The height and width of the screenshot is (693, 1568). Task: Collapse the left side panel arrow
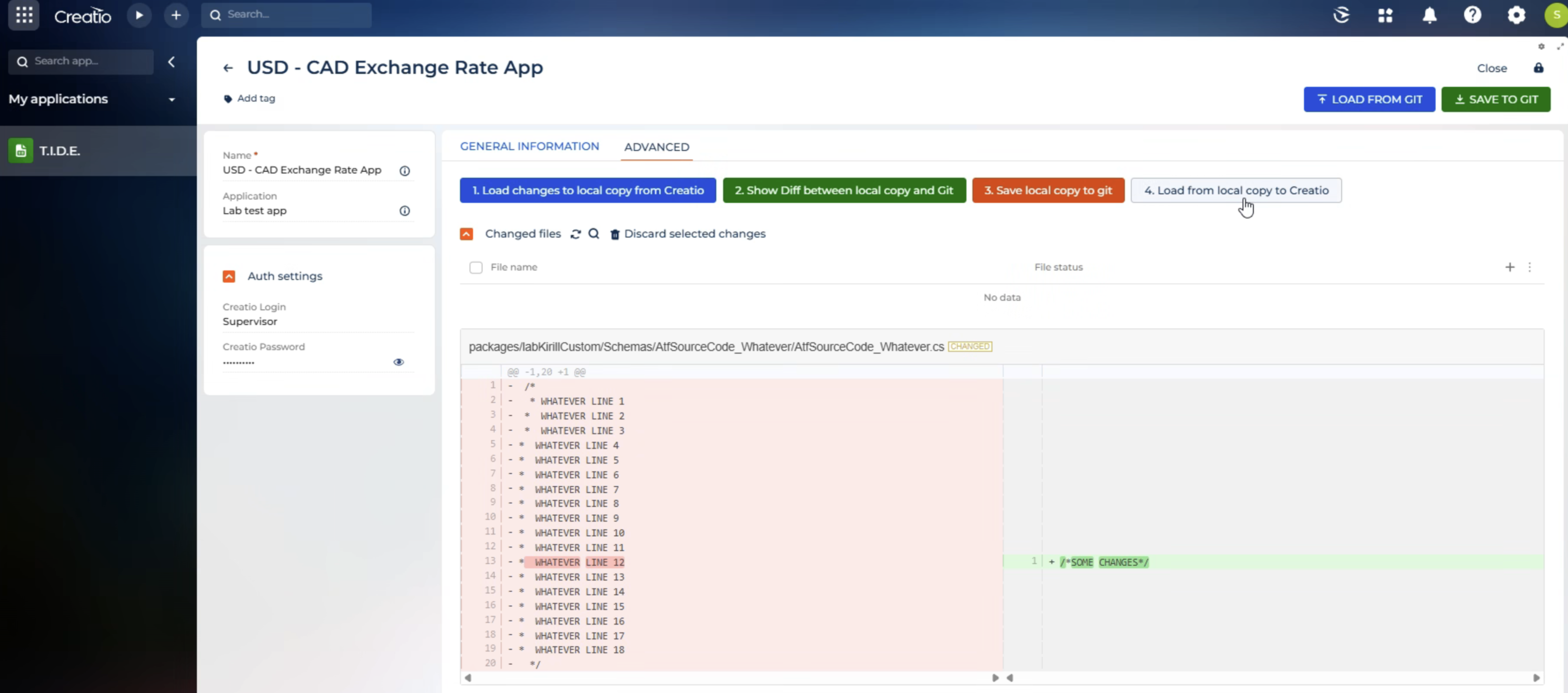(x=172, y=62)
